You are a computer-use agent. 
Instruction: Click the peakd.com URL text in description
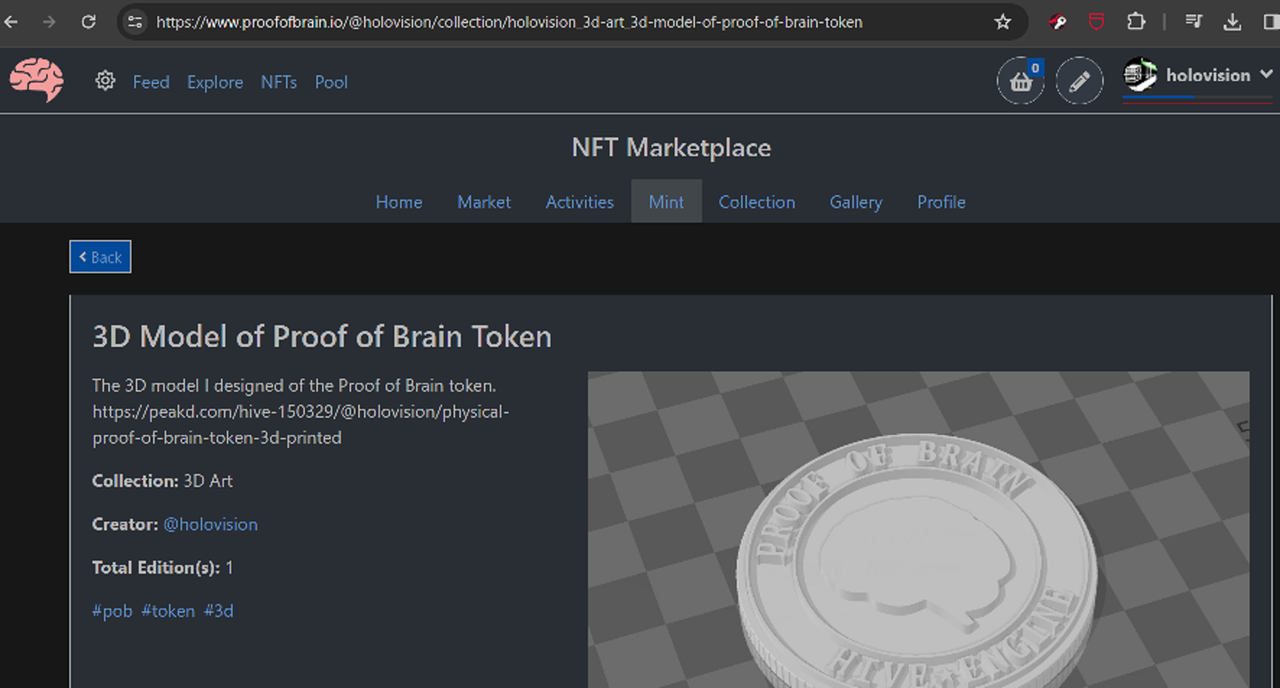coord(301,424)
